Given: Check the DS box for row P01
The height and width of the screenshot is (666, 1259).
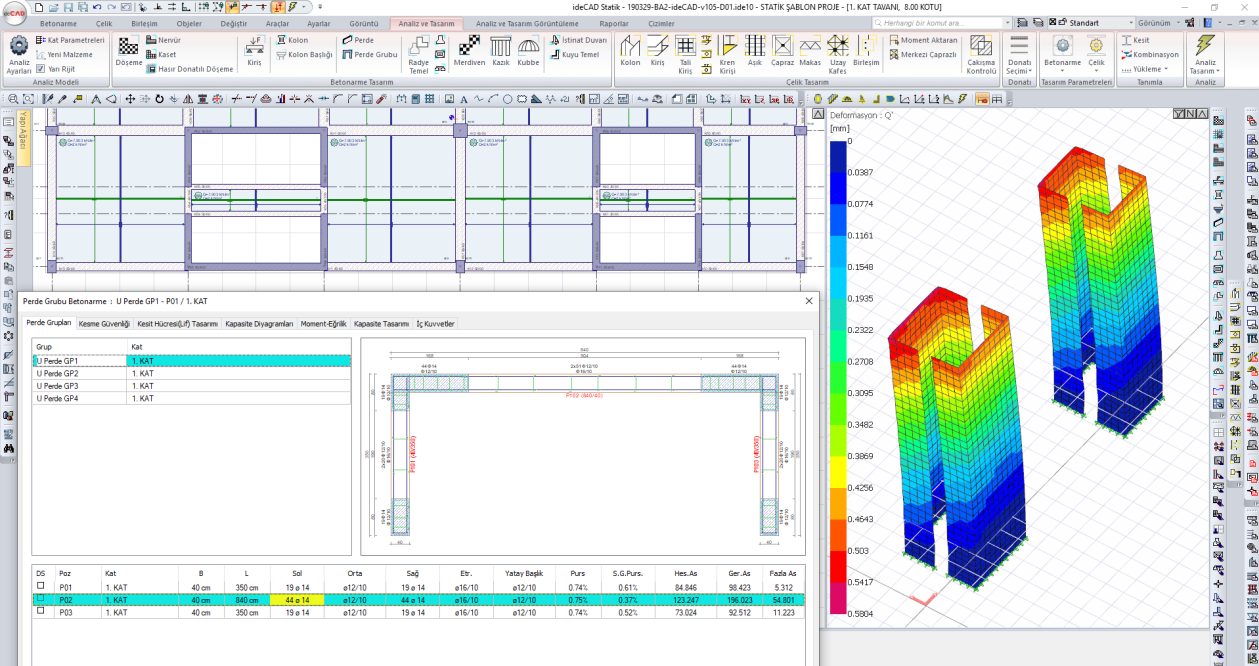Looking at the screenshot, I should click(x=41, y=586).
